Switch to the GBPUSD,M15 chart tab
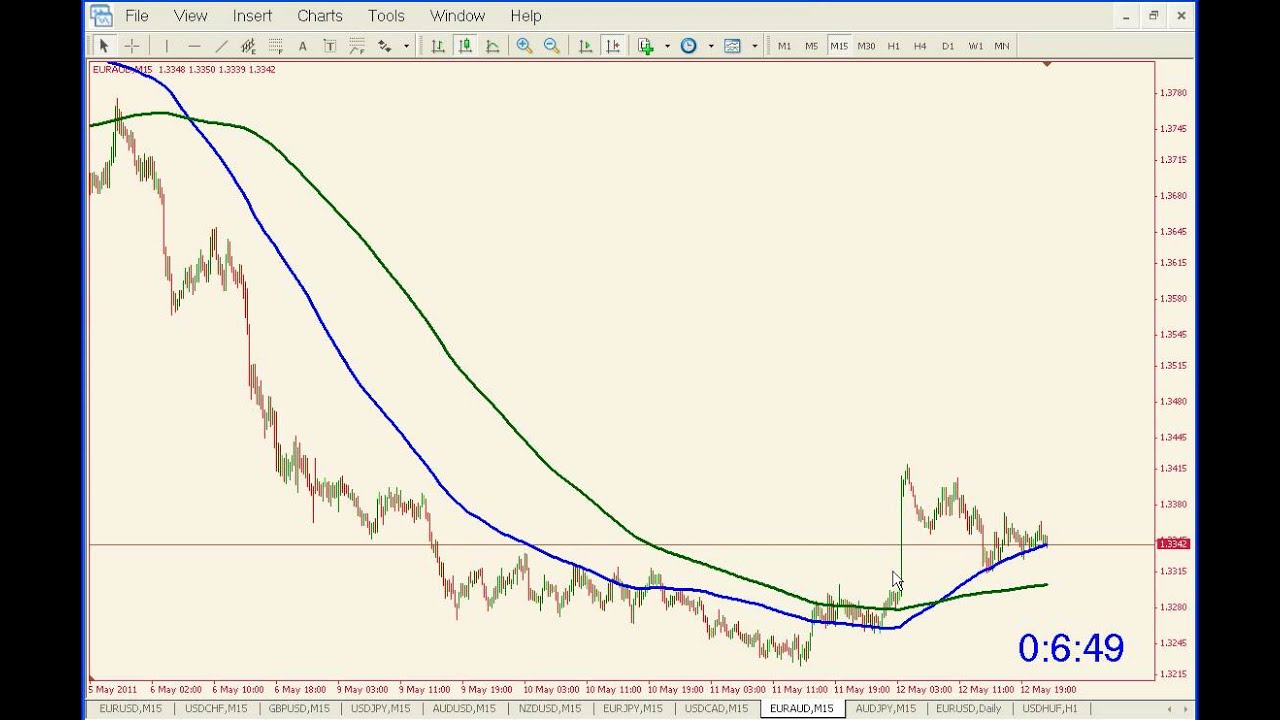1280x720 pixels. click(x=299, y=709)
